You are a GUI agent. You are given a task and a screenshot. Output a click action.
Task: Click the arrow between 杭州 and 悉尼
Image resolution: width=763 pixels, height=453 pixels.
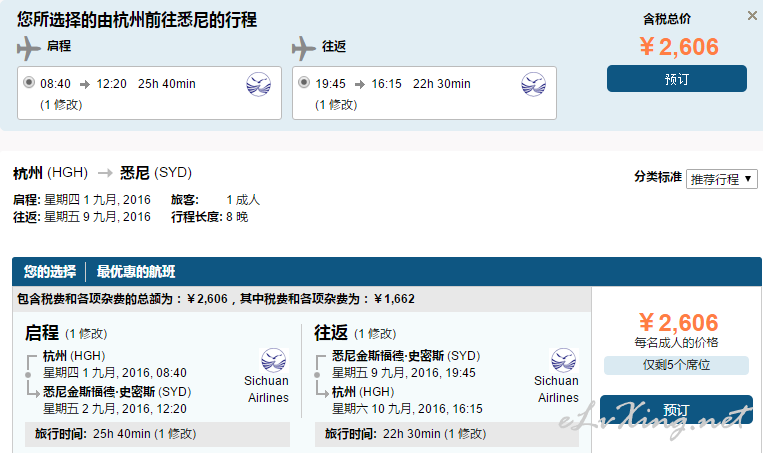pos(105,173)
